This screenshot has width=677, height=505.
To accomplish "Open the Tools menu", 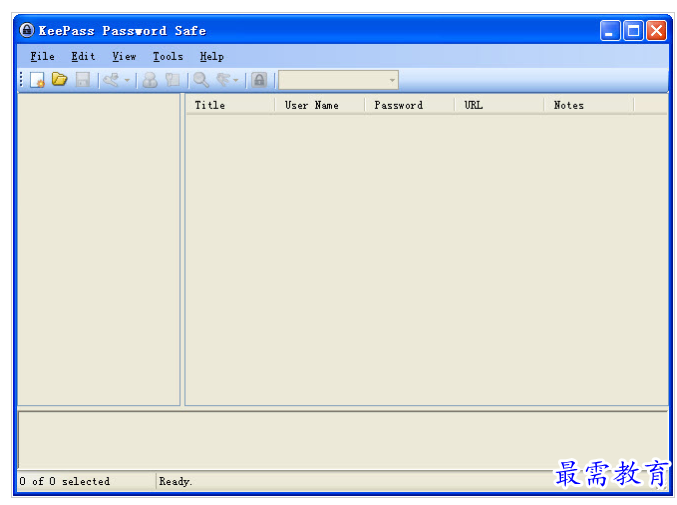I will point(168,57).
